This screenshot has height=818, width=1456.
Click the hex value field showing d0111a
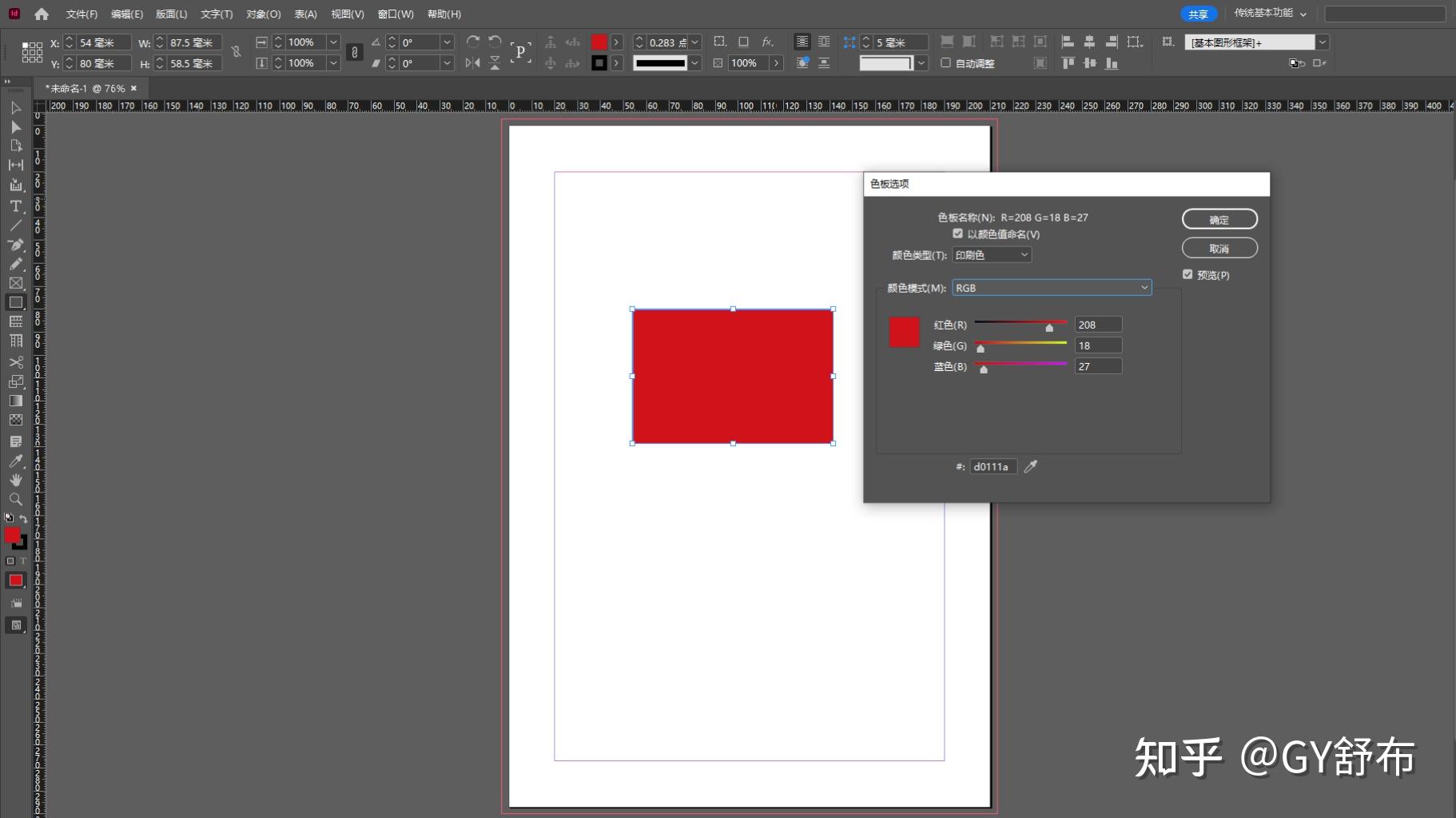(992, 466)
